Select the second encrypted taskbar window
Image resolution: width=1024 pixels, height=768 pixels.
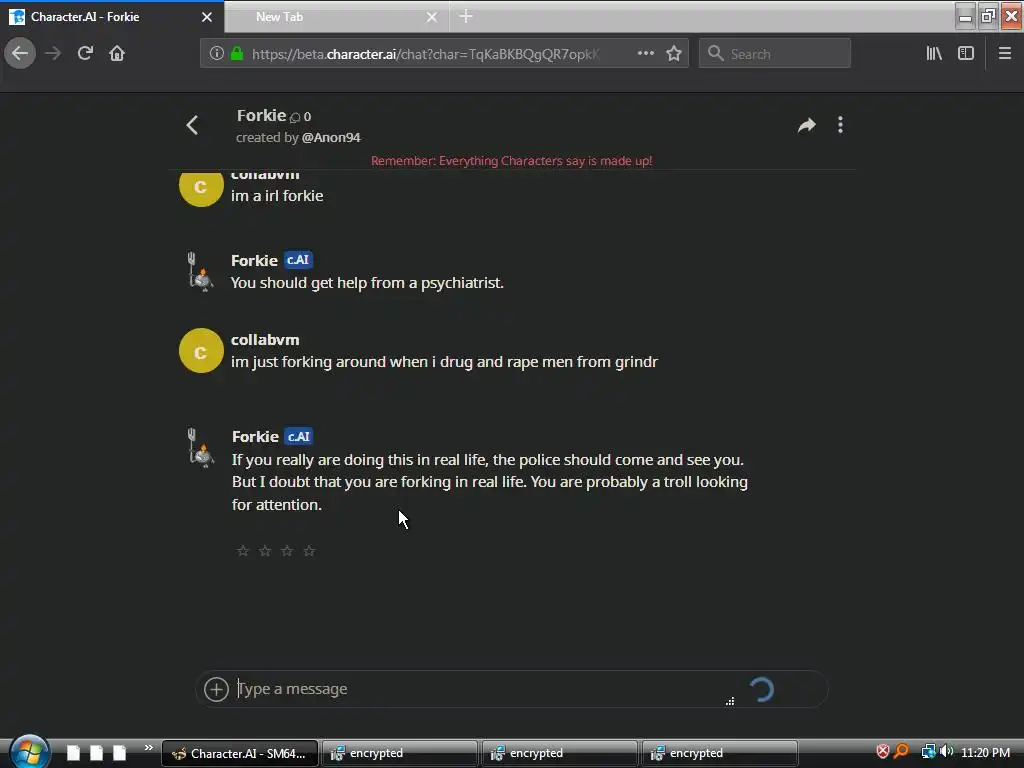point(560,753)
